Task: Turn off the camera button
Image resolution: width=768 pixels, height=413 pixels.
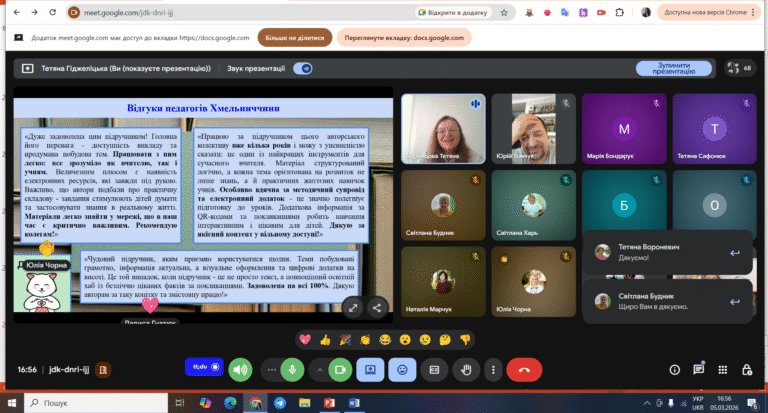Action: tap(340, 370)
